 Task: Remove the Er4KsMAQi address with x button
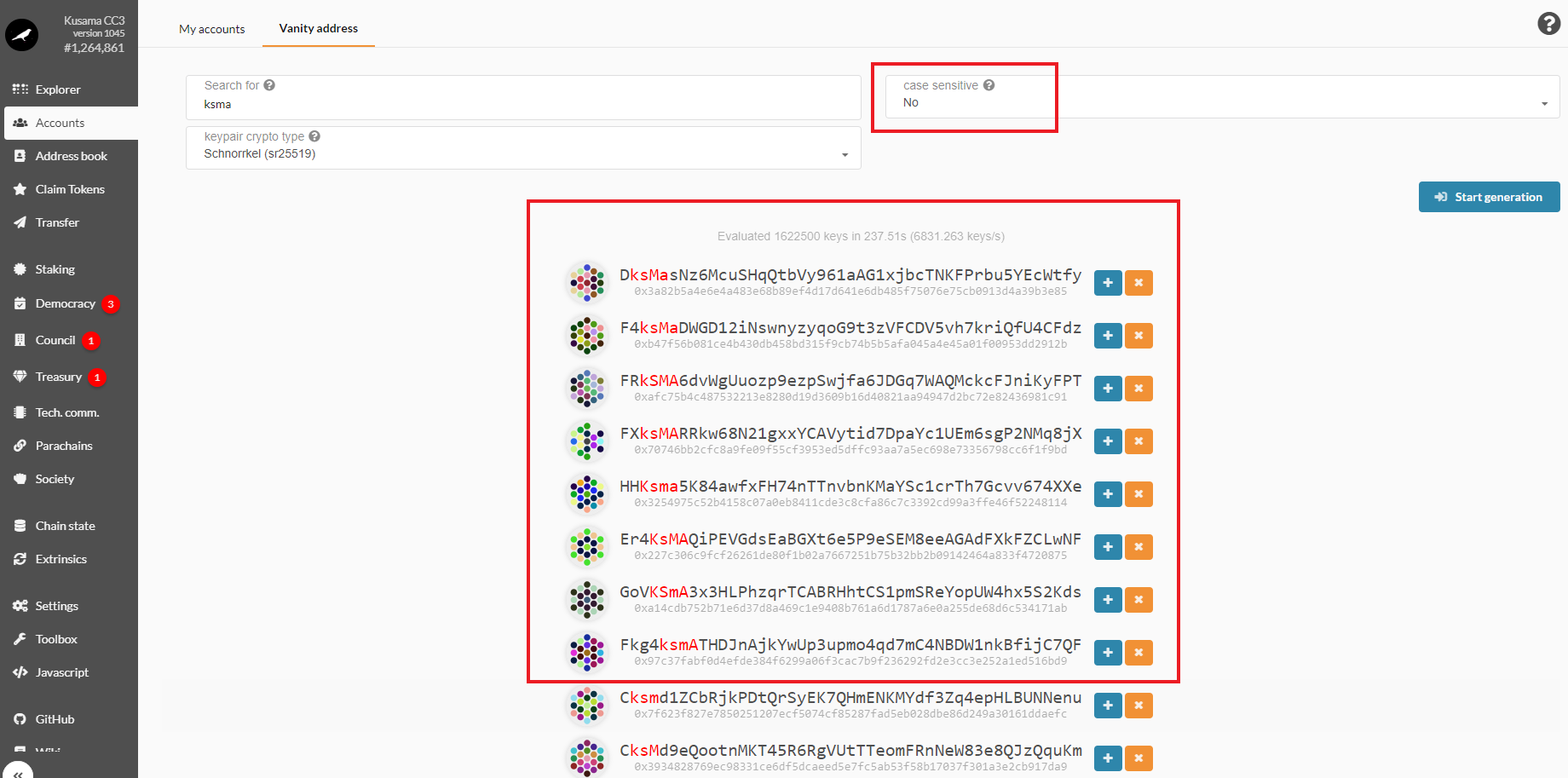pos(1139,547)
